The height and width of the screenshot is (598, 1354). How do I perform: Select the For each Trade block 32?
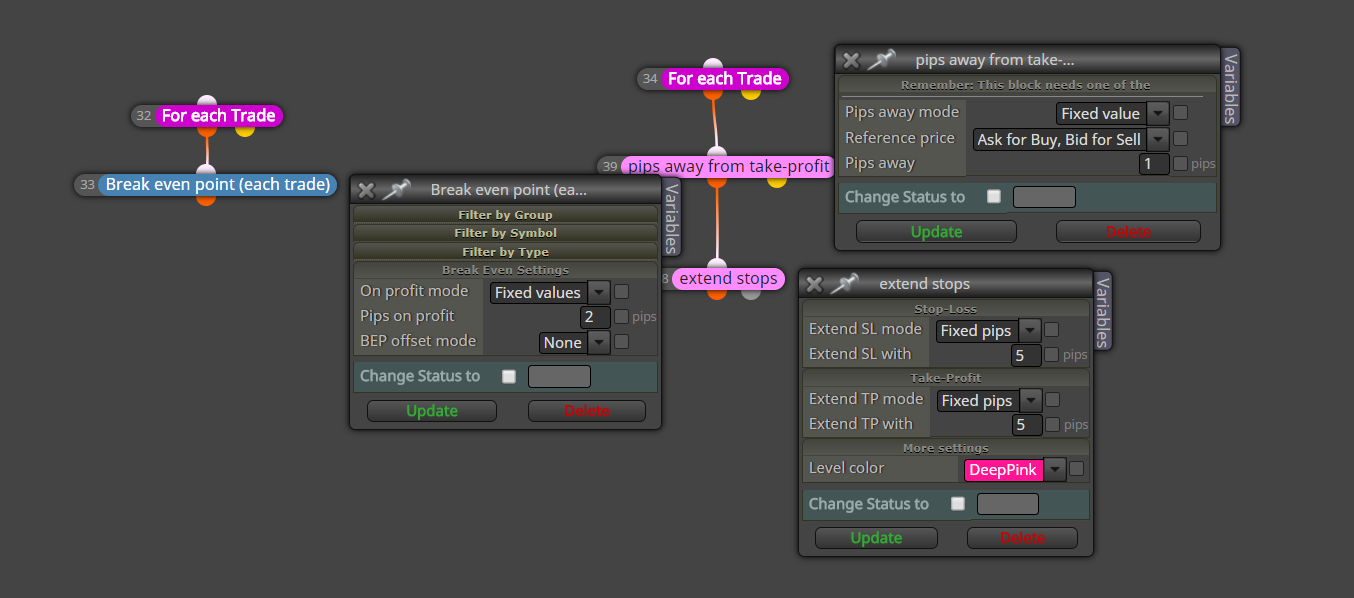tap(219, 116)
